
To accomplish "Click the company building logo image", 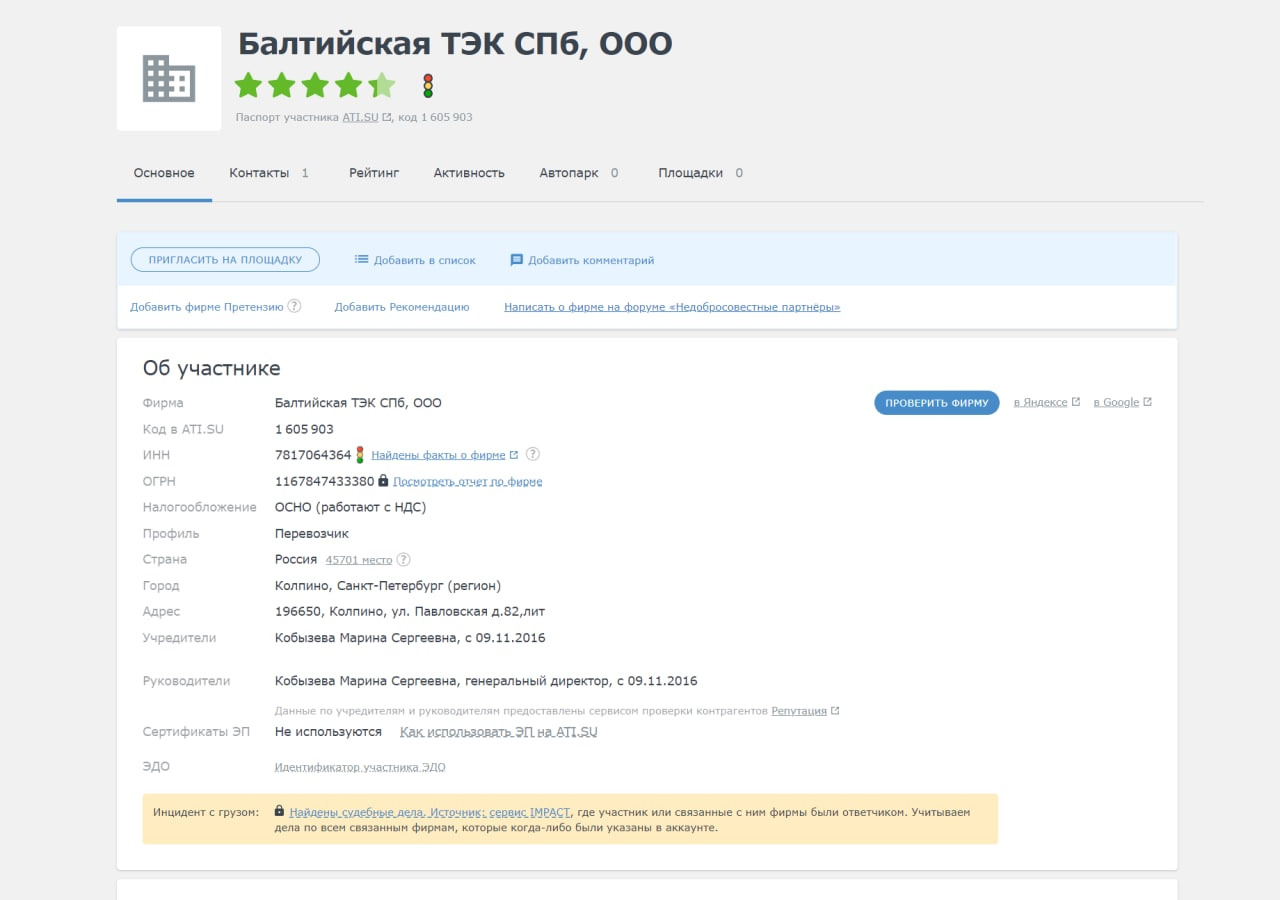I will pos(169,78).
